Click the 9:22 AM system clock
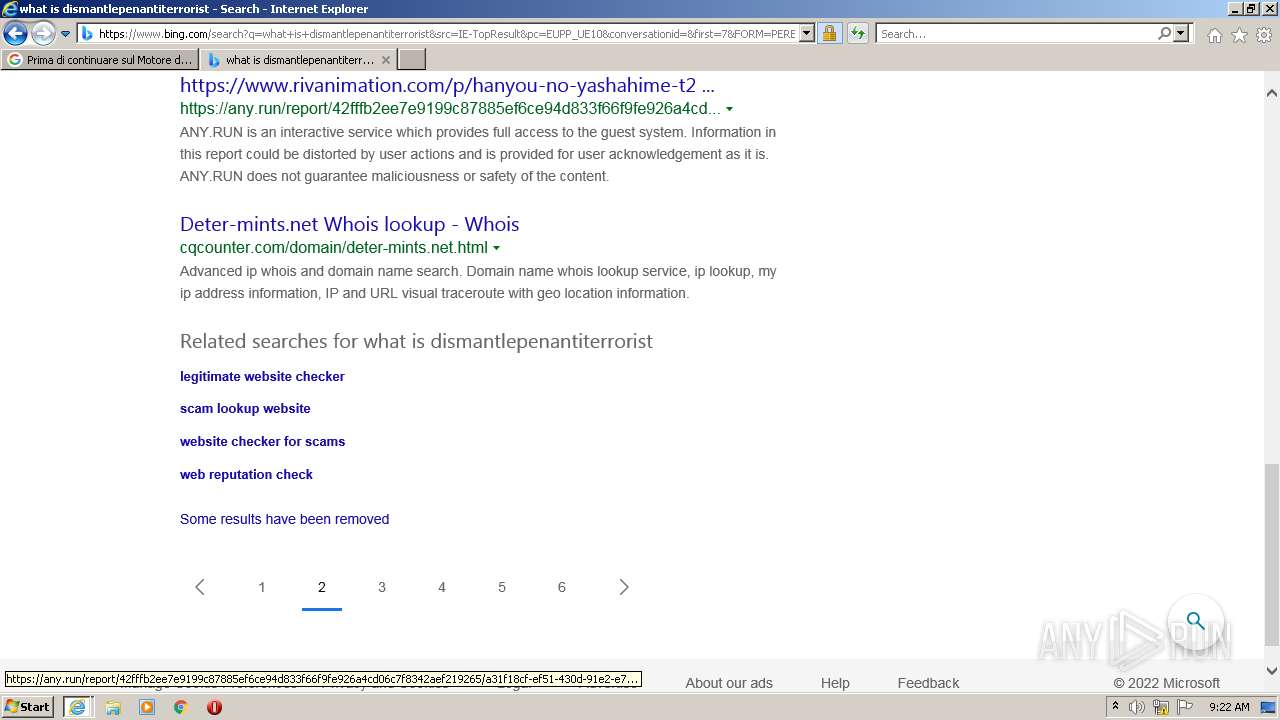Viewport: 1280px width, 720px height. click(1229, 707)
